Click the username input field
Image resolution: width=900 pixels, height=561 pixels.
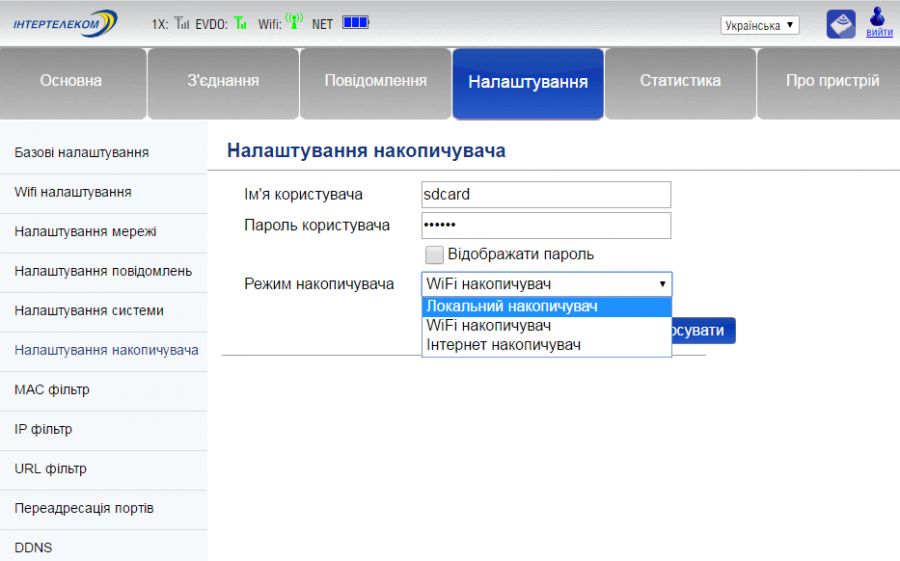pos(546,194)
